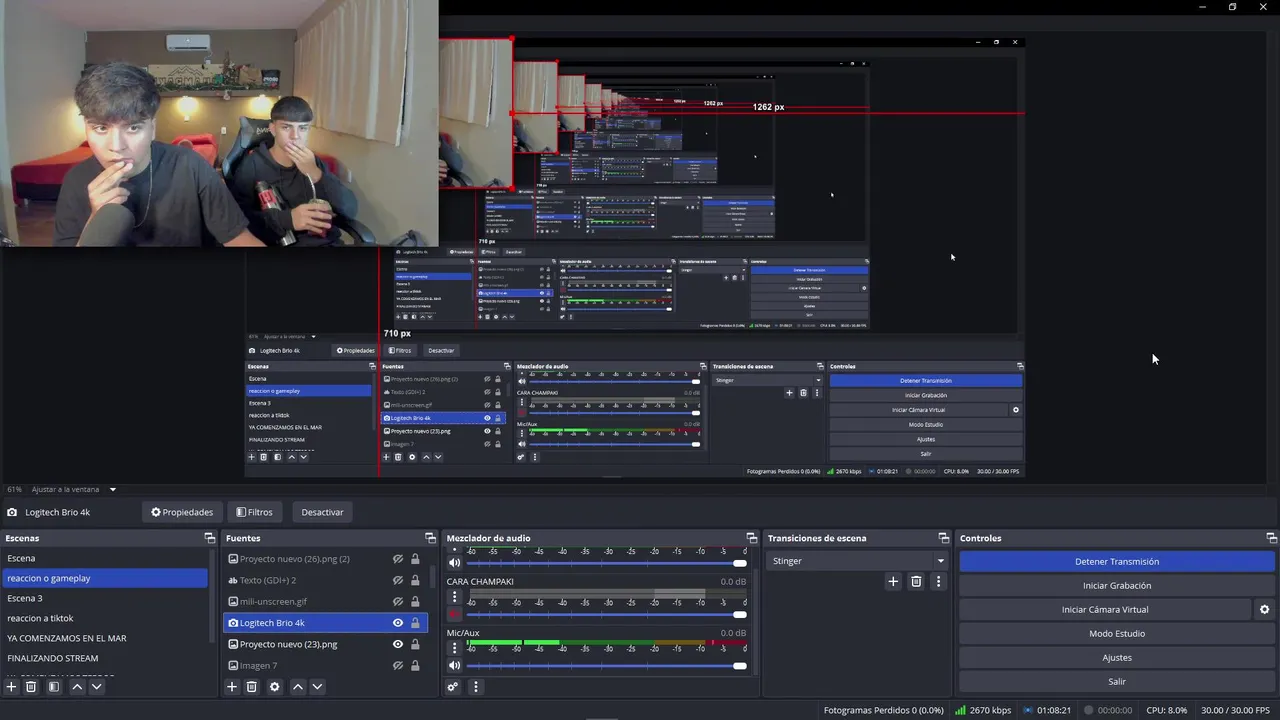Viewport: 1280px width, 720px height.
Task: Open Filtros for the selected source
Action: [254, 512]
